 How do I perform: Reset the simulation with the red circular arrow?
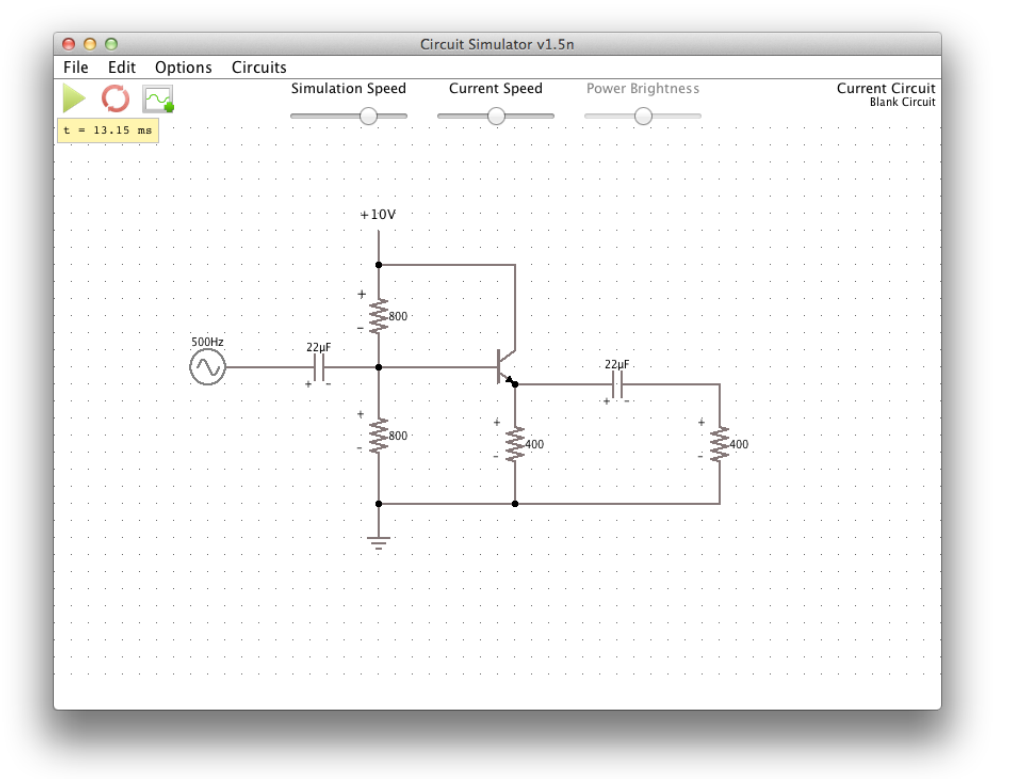116,99
